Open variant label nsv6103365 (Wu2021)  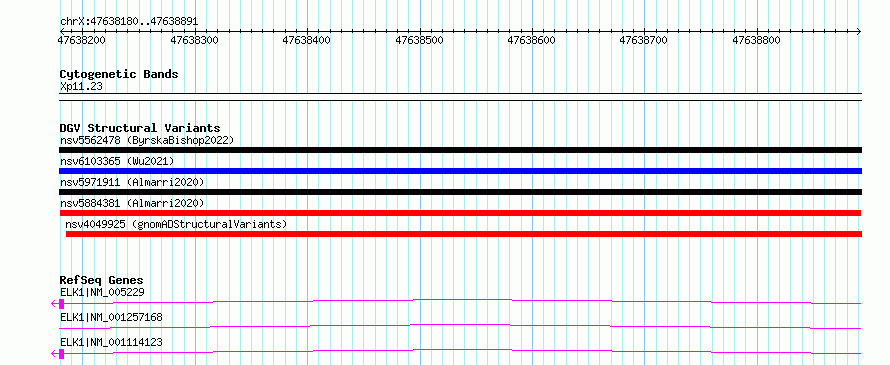pos(117,161)
